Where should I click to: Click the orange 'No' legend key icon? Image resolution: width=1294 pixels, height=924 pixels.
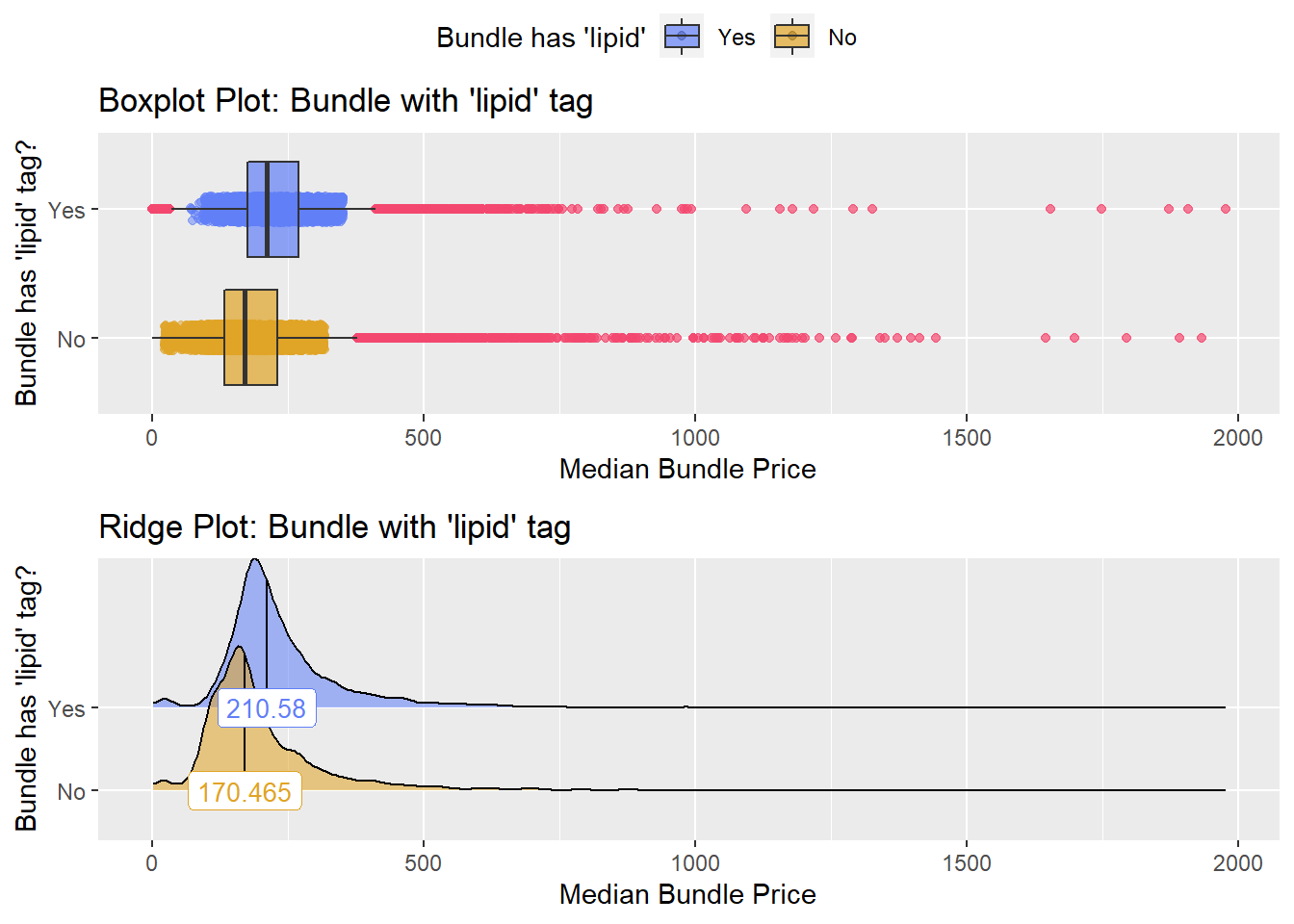(x=791, y=37)
